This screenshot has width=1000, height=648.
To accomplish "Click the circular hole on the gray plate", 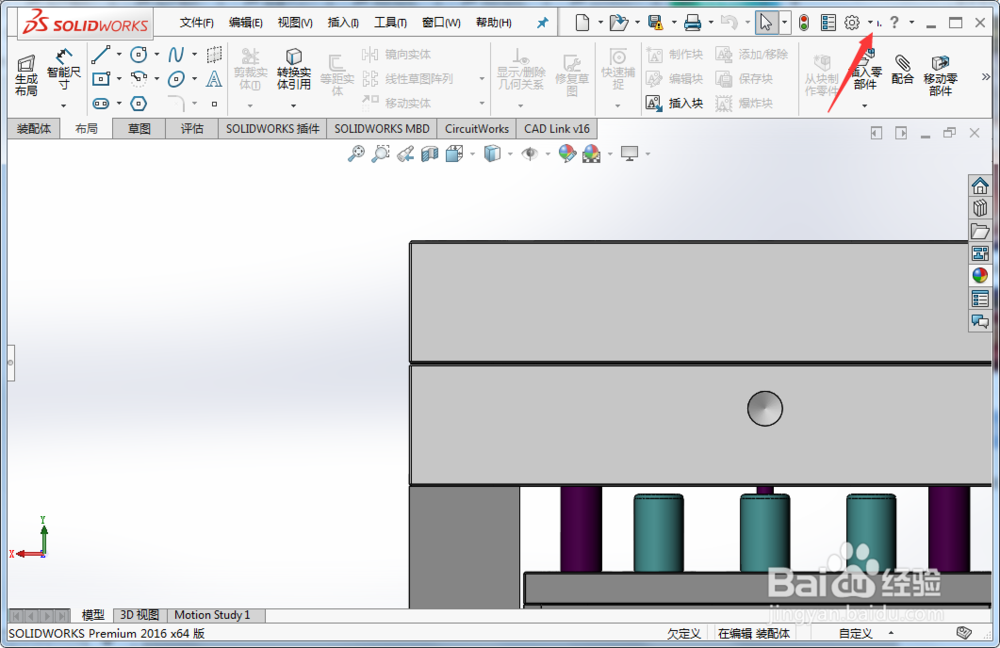I will click(765, 409).
